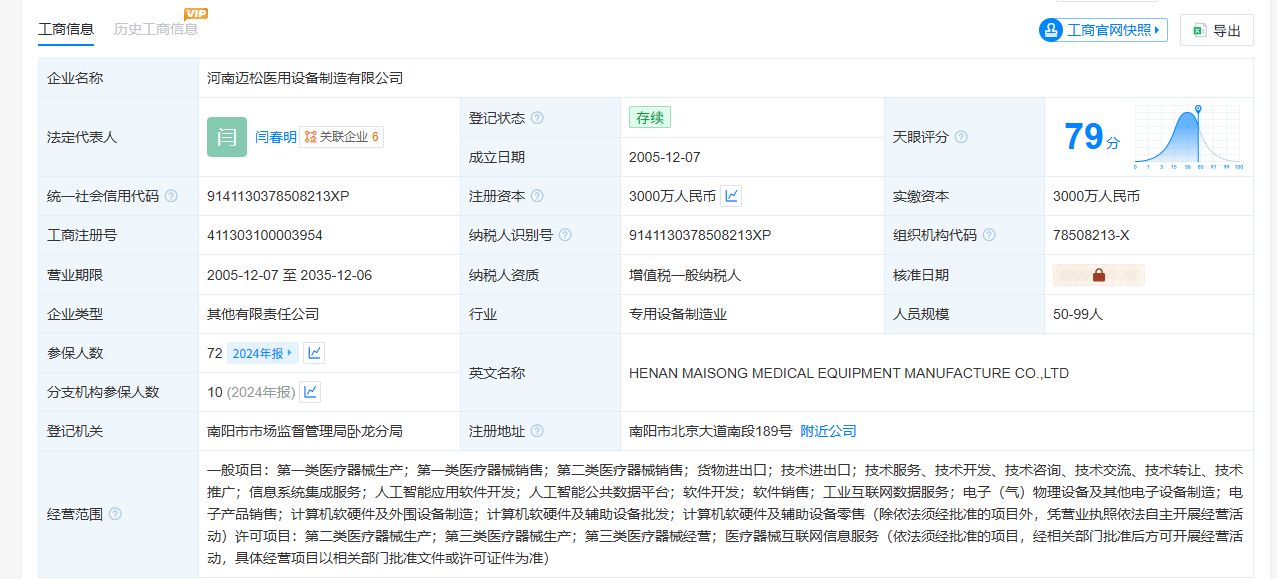This screenshot has height=579, width=1277.
Task: Click help icon beside 天眼评分
Action: pos(961,137)
